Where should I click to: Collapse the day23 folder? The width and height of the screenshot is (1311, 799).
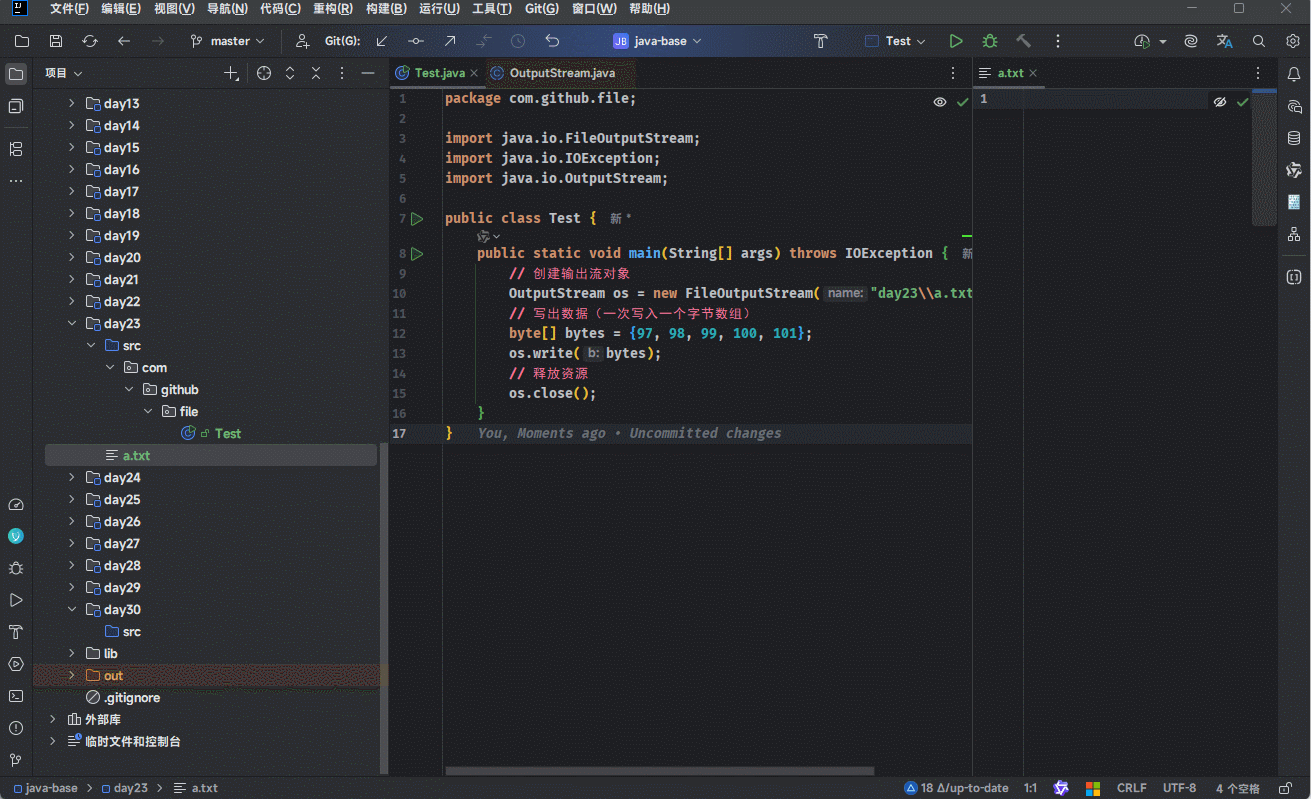[x=71, y=324]
